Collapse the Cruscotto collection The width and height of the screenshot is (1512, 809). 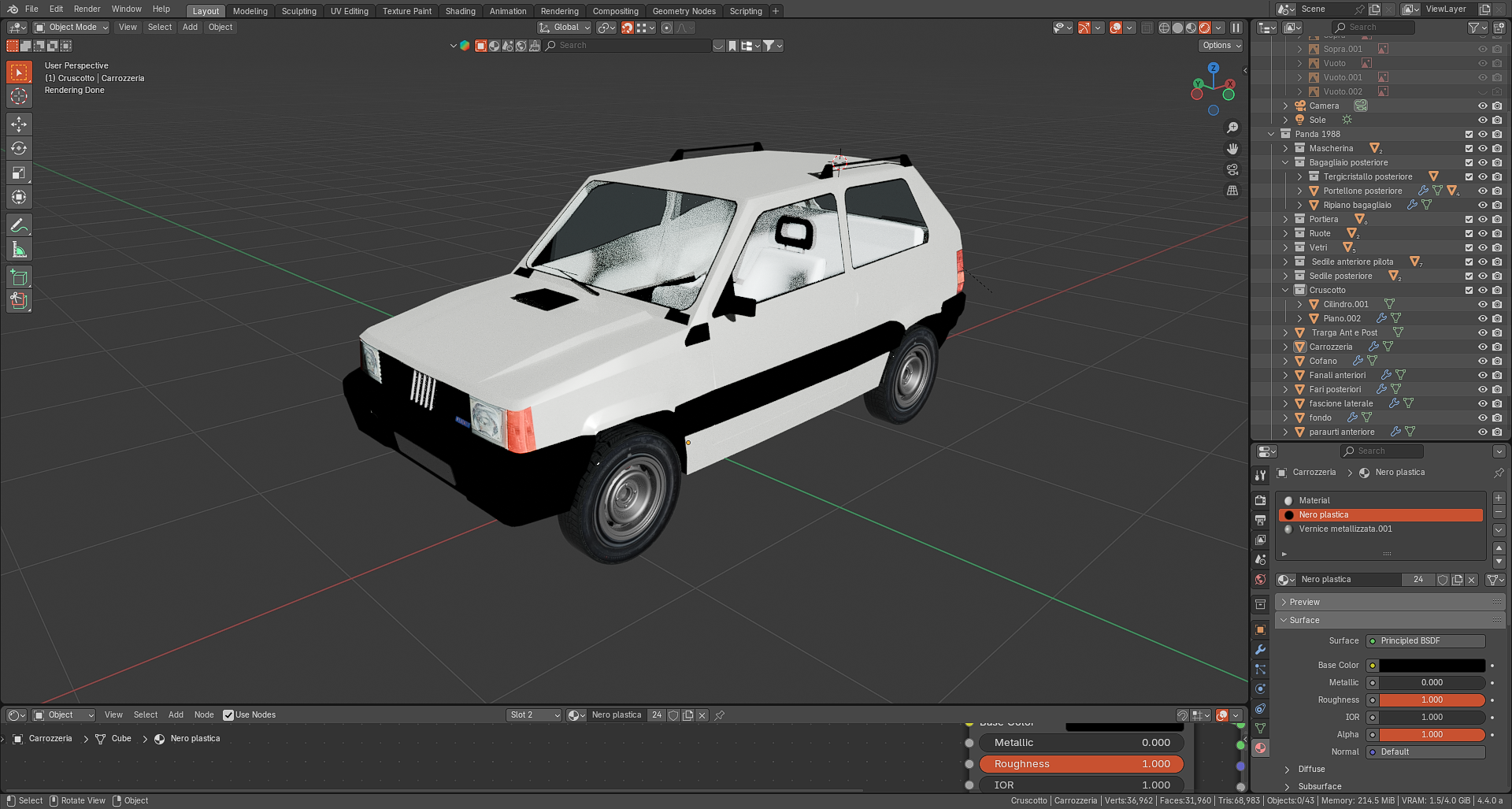tap(1285, 291)
